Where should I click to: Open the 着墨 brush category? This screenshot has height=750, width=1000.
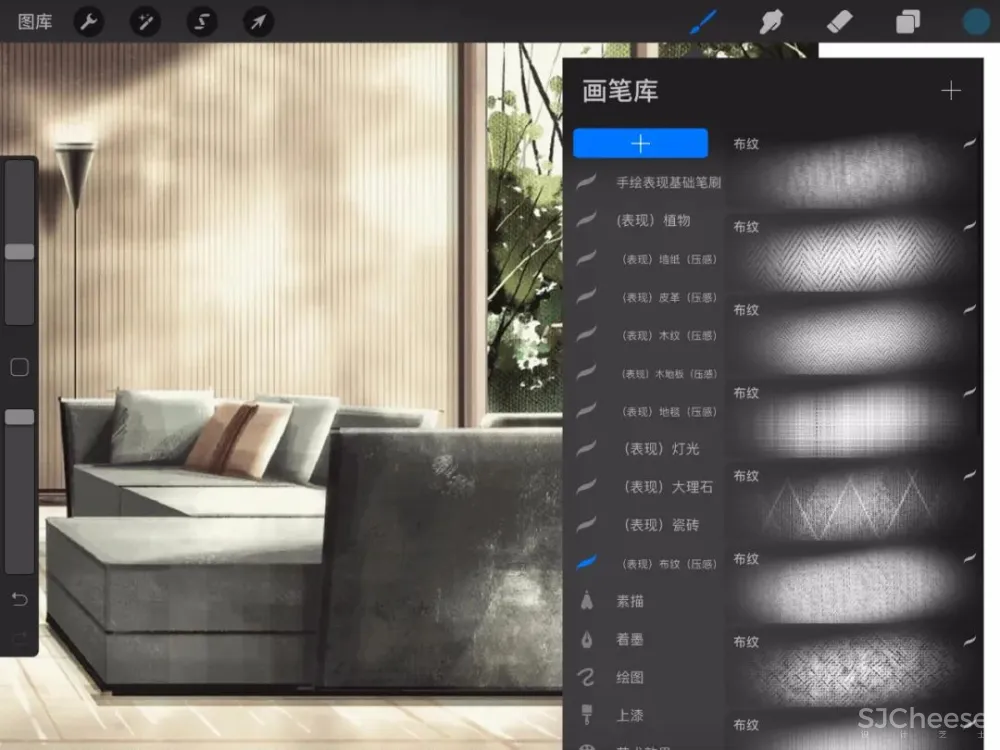[630, 639]
